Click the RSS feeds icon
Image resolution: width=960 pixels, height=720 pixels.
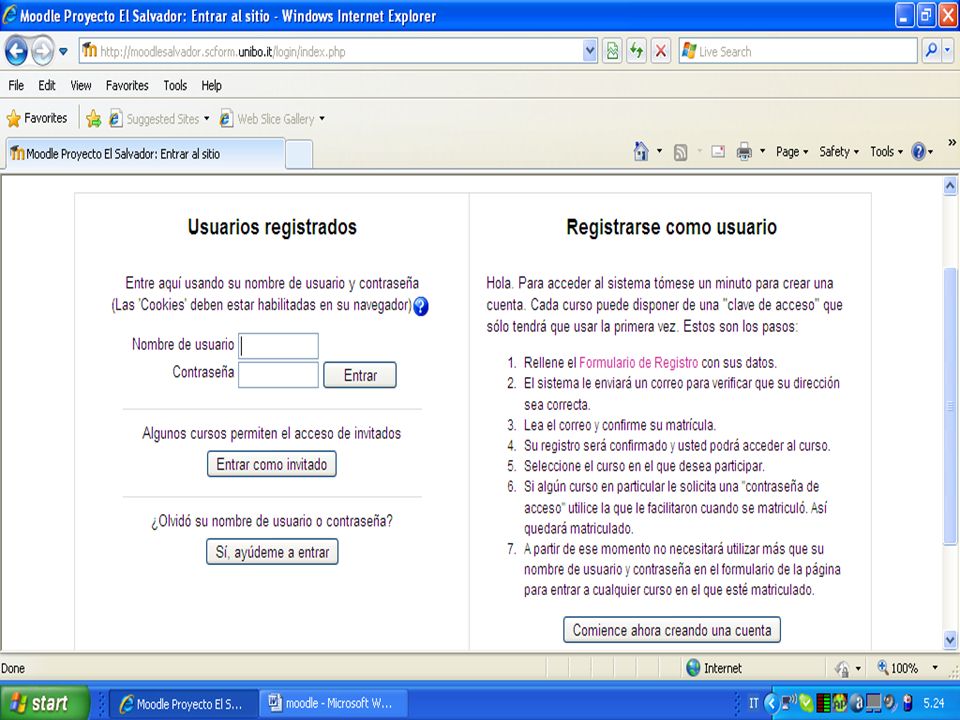(680, 152)
